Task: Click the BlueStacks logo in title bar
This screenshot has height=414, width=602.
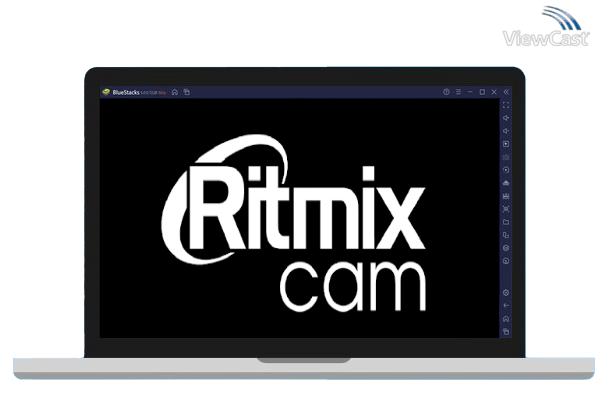Action: [x=106, y=92]
